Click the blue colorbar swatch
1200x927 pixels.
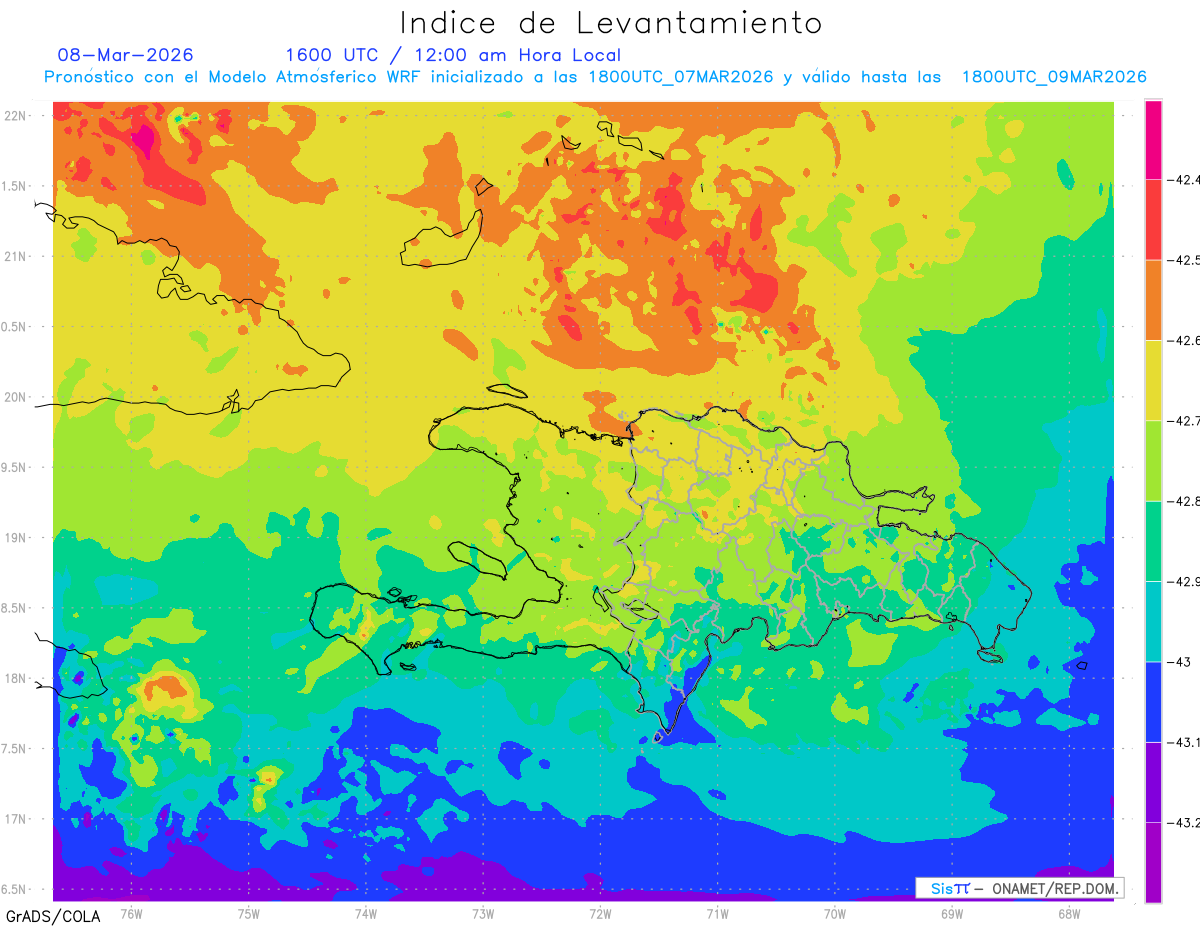pyautogui.click(x=1153, y=701)
